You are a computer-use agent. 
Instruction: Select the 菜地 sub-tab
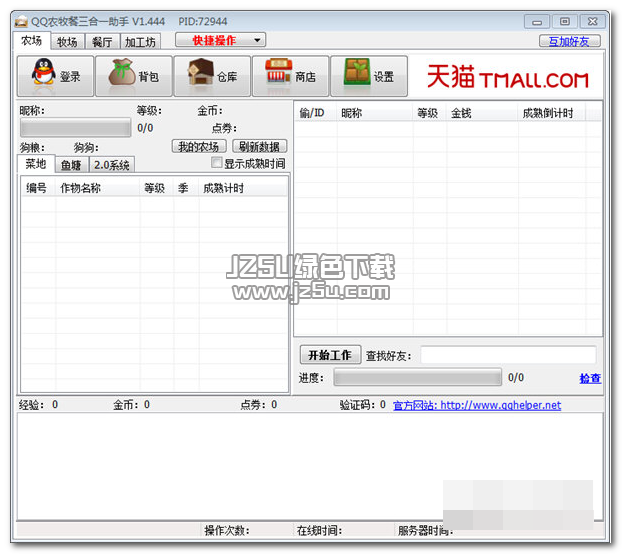(x=36, y=163)
